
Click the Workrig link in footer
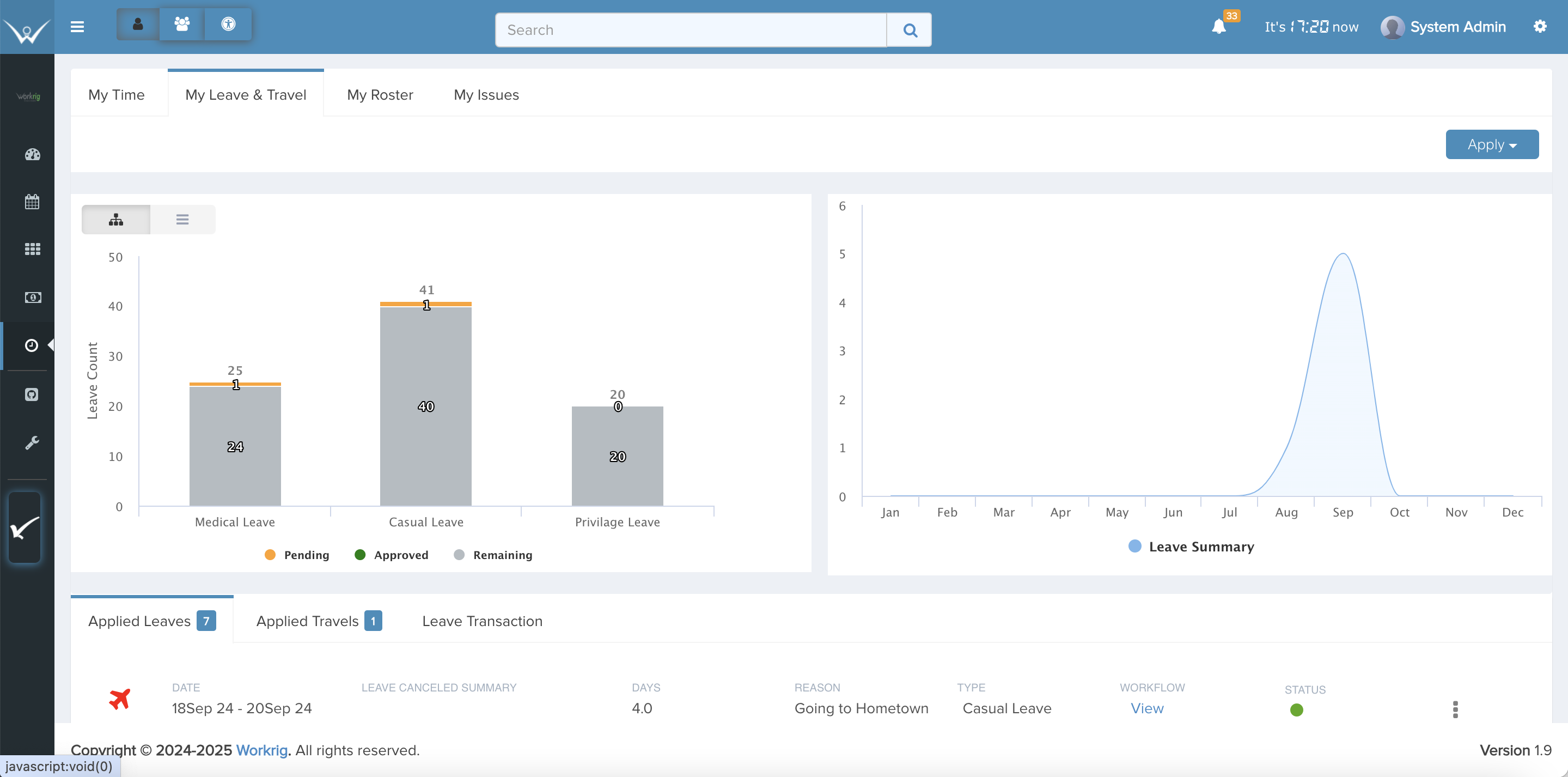(261, 750)
